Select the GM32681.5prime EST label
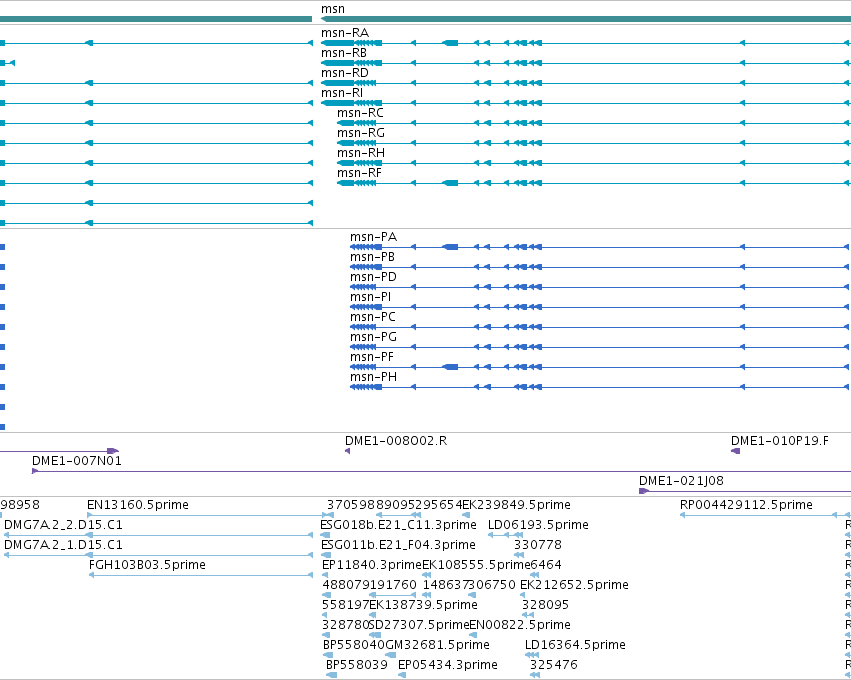Viewport: 851px width, 680px height. click(x=437, y=645)
